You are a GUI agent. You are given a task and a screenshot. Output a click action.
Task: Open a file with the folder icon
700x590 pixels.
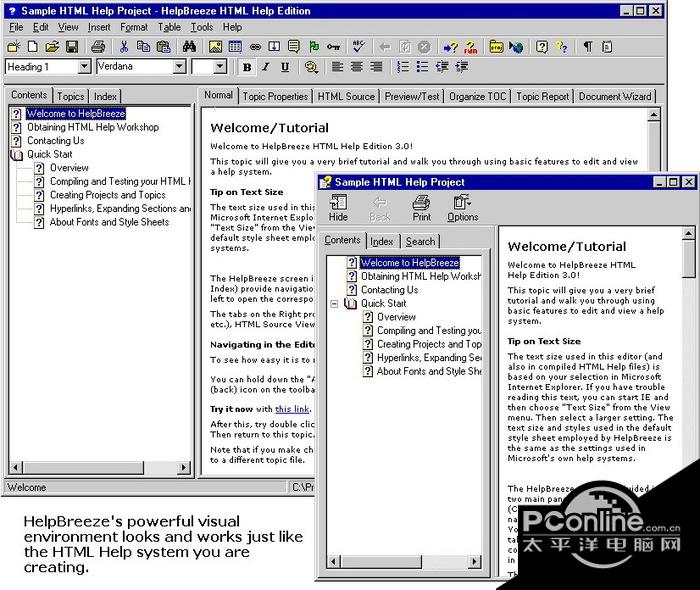[52, 46]
